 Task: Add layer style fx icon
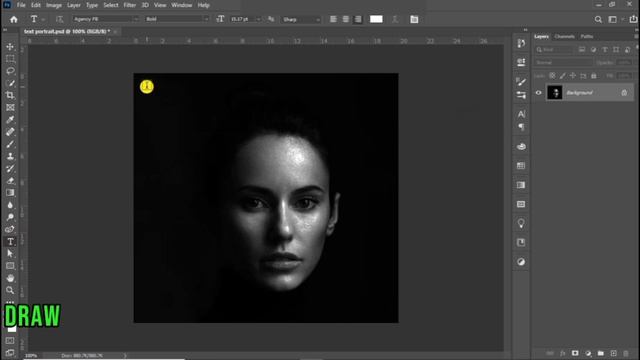(x=562, y=353)
